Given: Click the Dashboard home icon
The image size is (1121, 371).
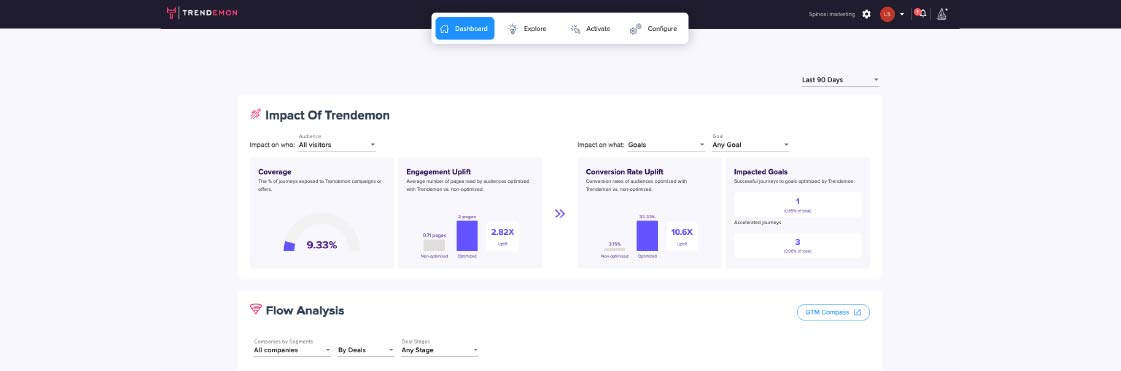Looking at the screenshot, I should pos(445,29).
